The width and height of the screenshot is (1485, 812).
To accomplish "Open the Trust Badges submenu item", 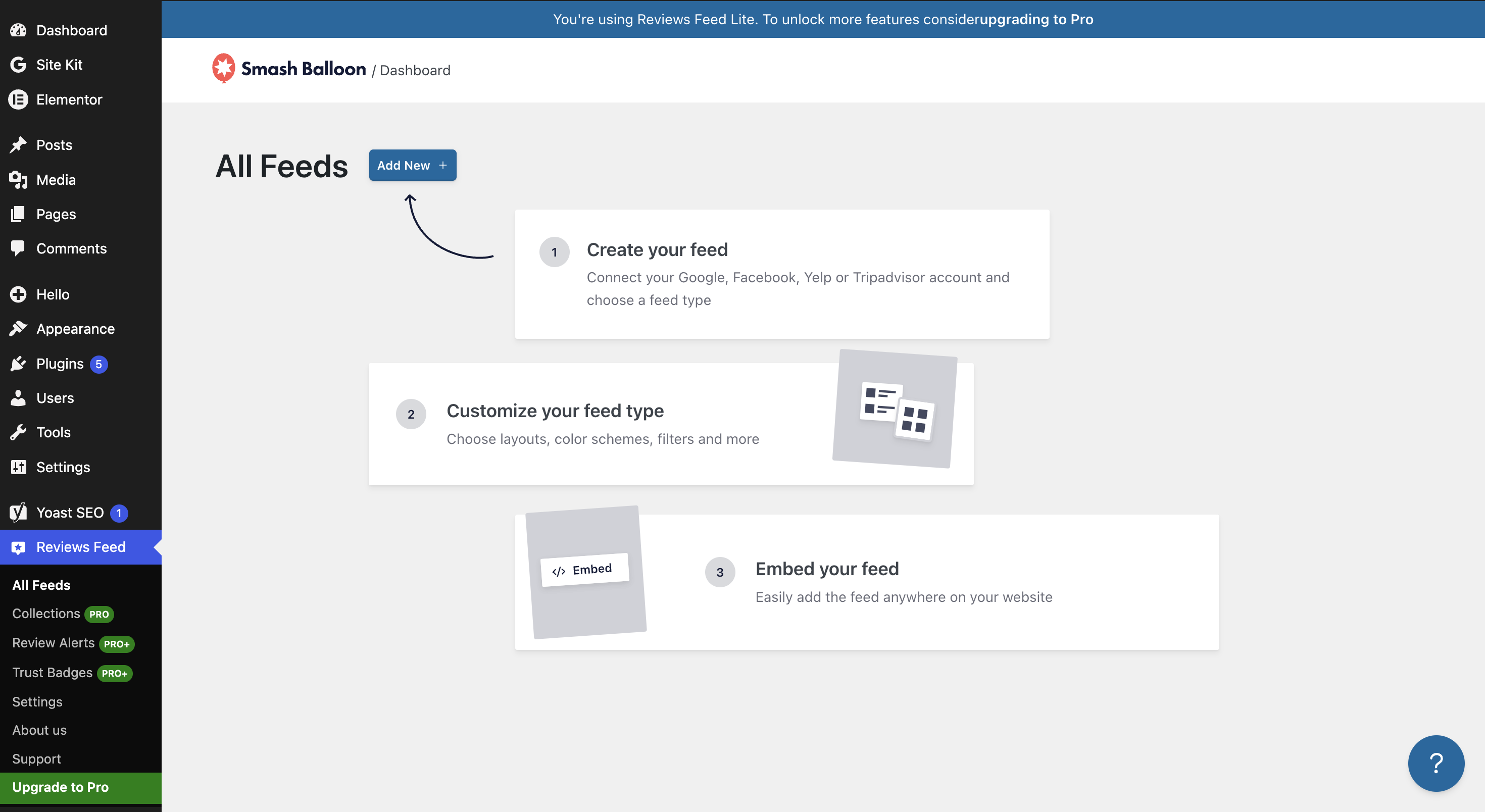I will coord(72,673).
